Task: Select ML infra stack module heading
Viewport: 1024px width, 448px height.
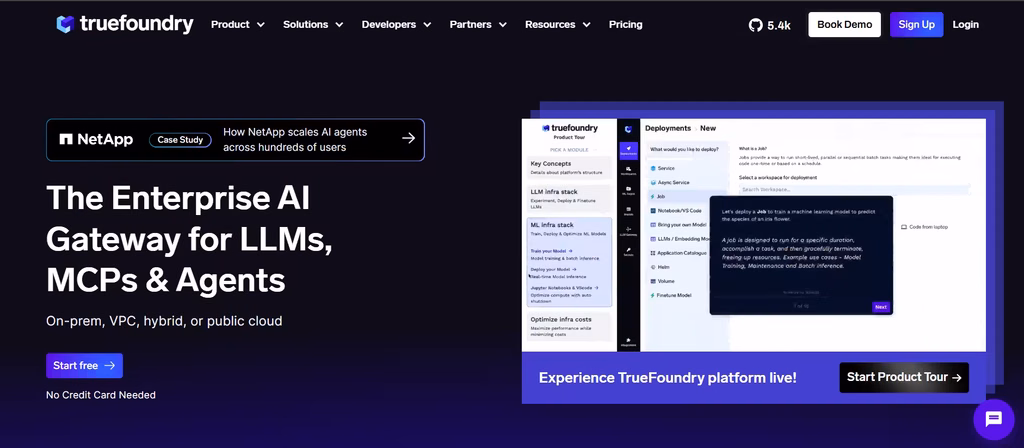Action: click(x=552, y=225)
